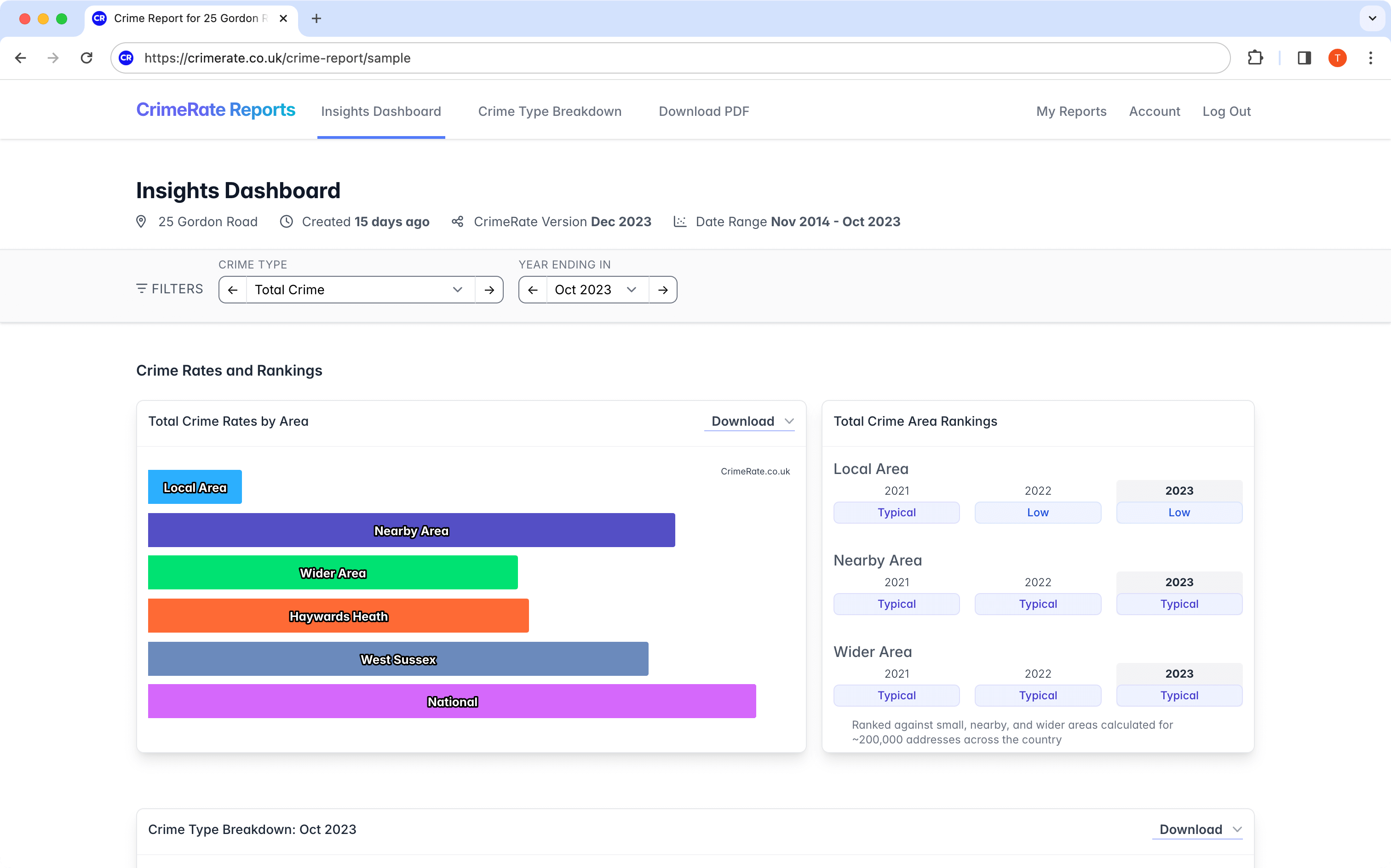Click the browser back arrow
Screen dimensions: 1391x868
click(x=21, y=58)
